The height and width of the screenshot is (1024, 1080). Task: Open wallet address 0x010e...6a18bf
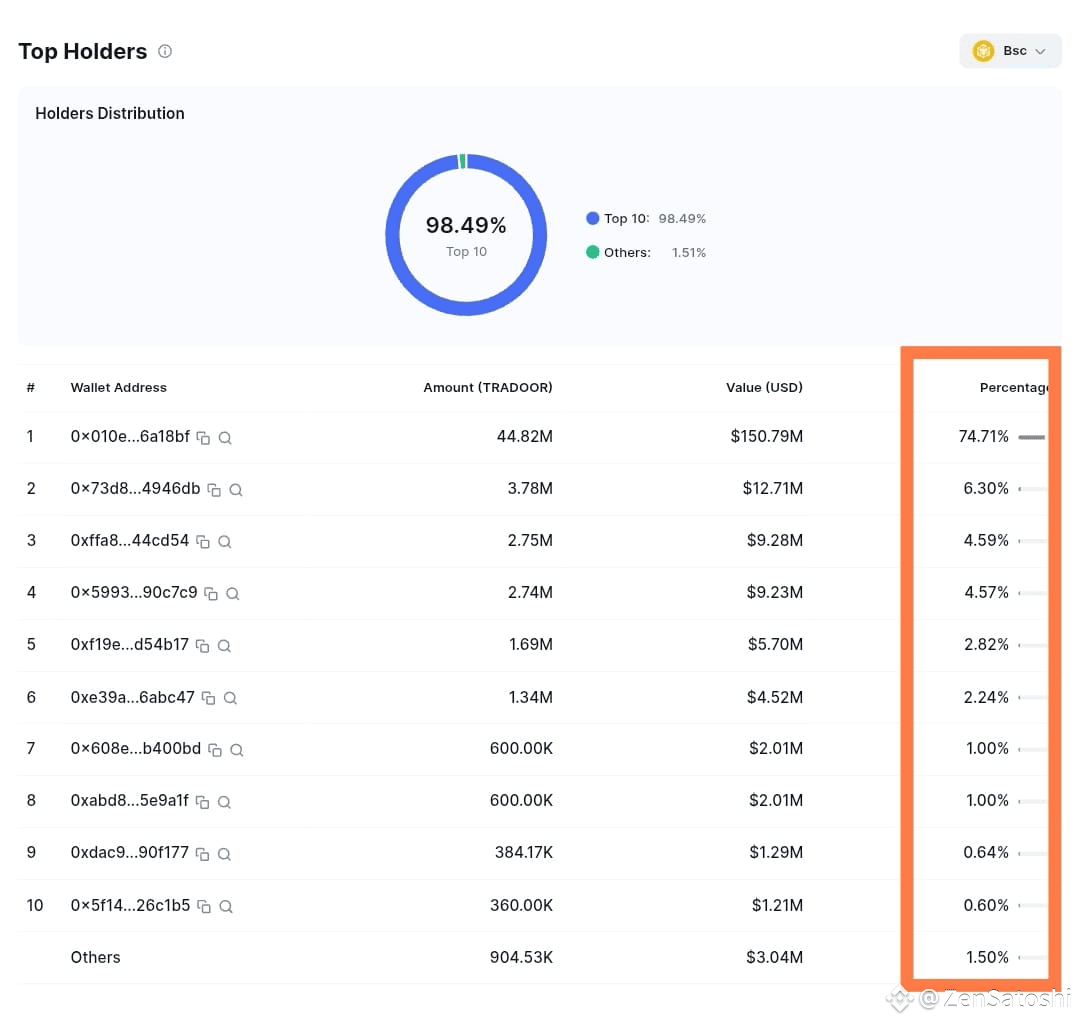[x=130, y=436]
